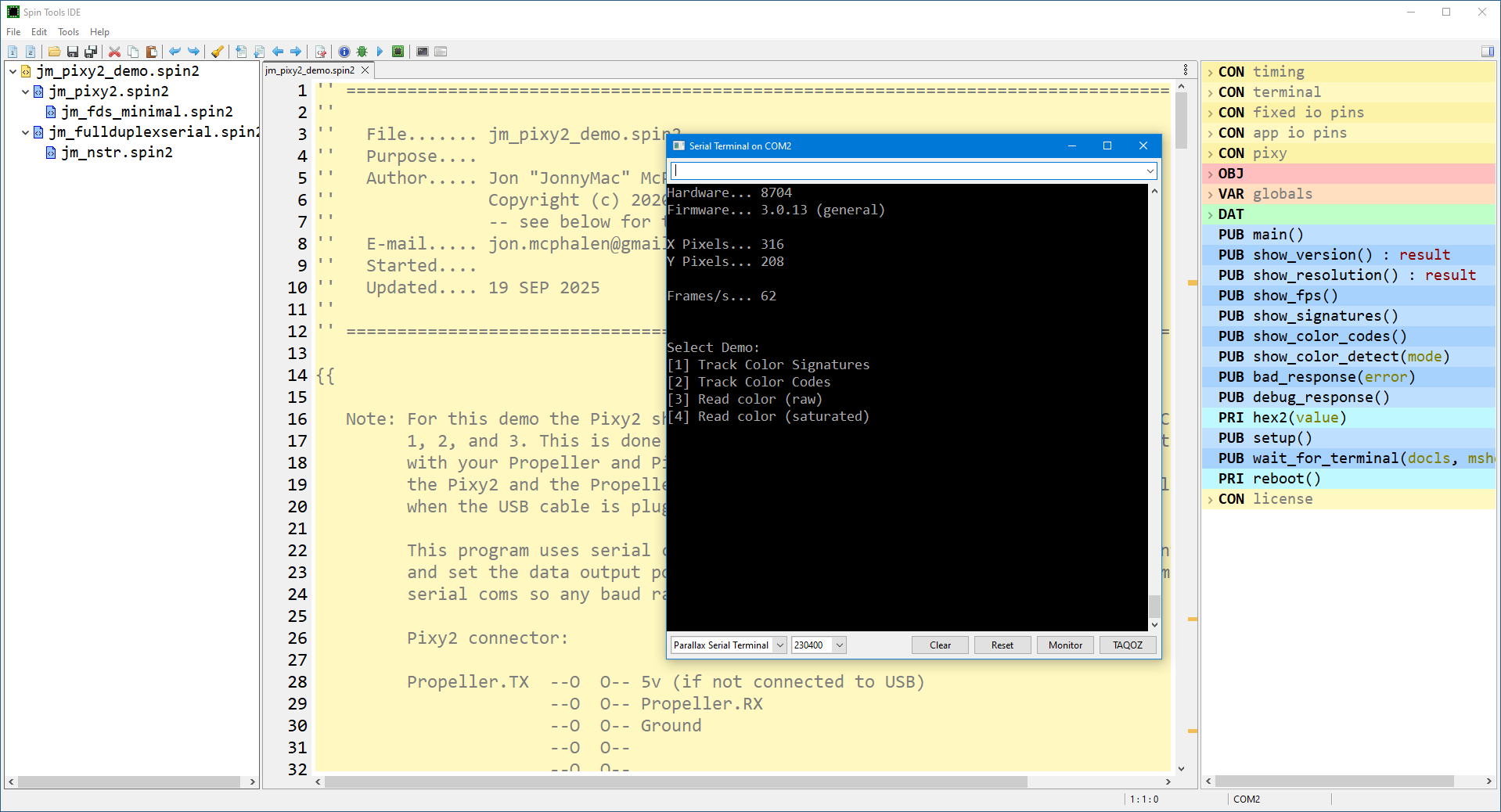Screen dimensions: 1501x812
Task: Open the Parallax Serial Terminal mode dropdown
Action: [x=779, y=645]
